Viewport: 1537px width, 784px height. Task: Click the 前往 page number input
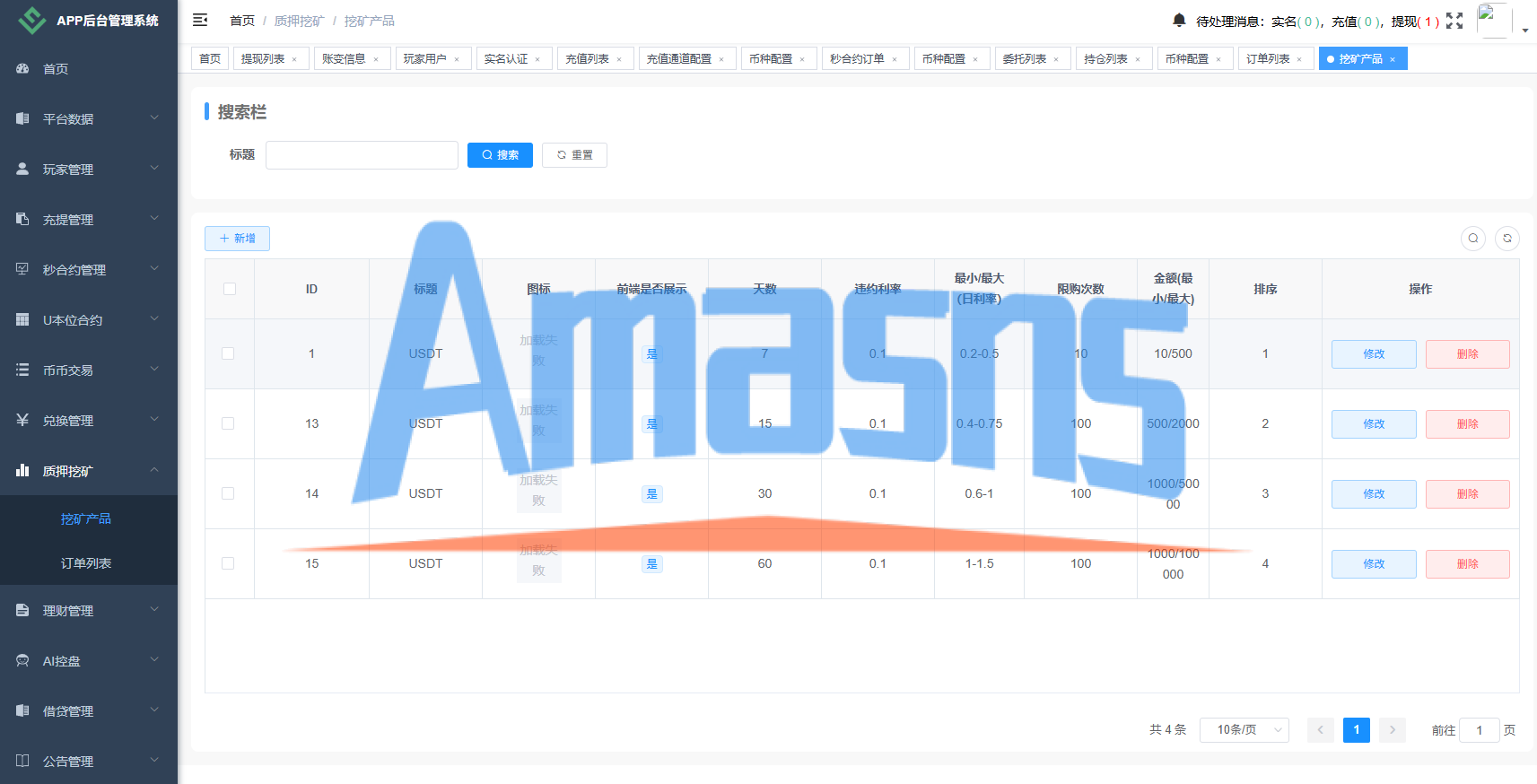1480,730
